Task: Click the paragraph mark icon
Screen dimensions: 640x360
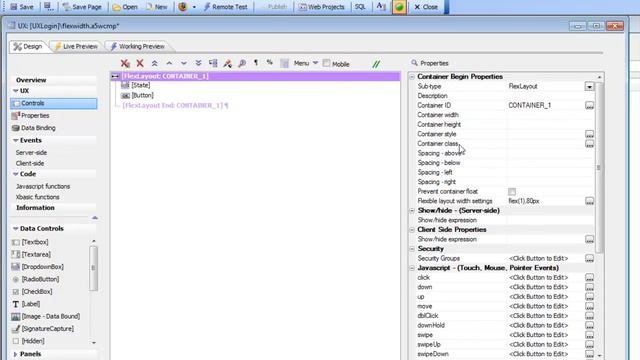Action: (256, 63)
